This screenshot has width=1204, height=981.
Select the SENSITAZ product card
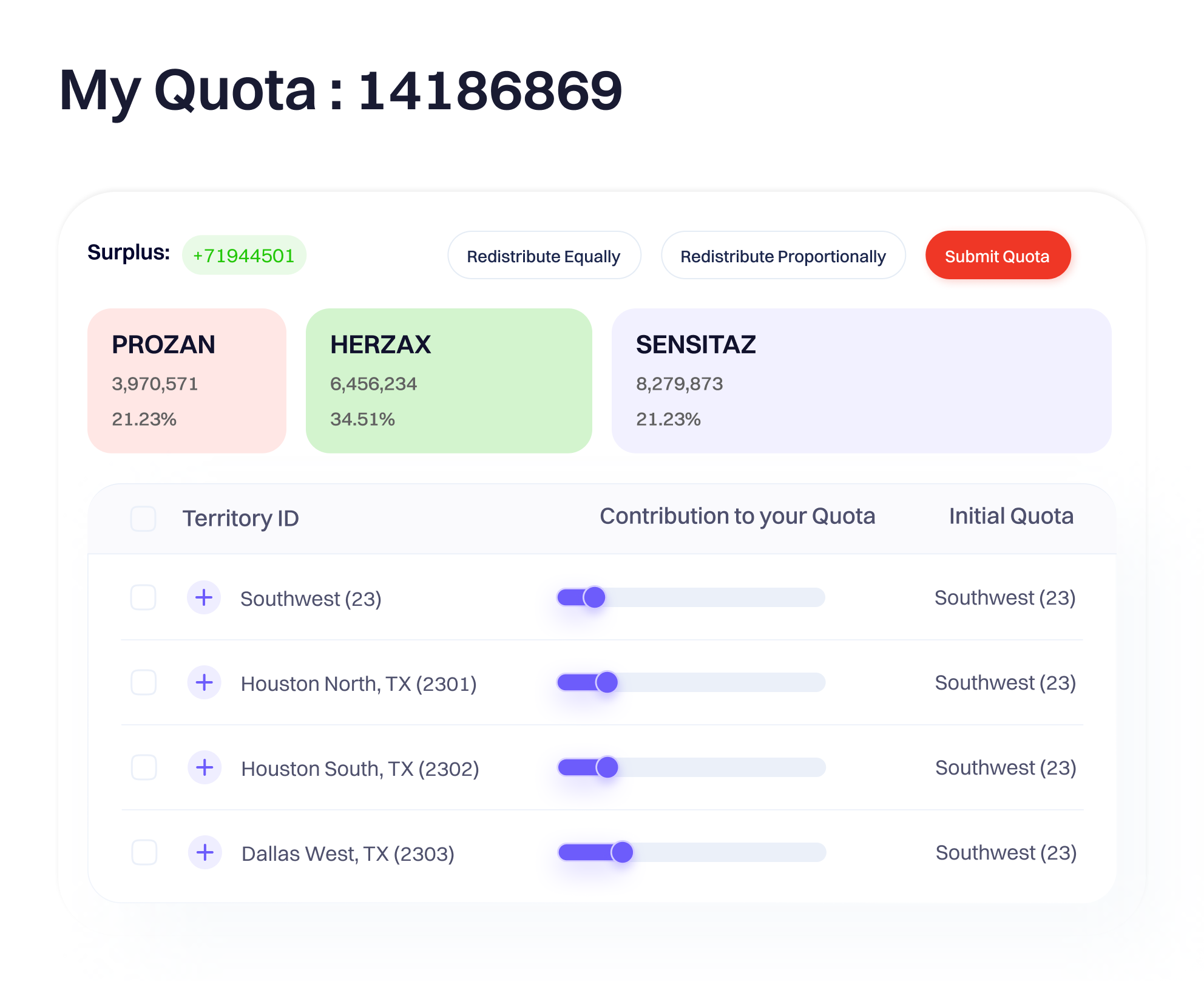click(861, 381)
